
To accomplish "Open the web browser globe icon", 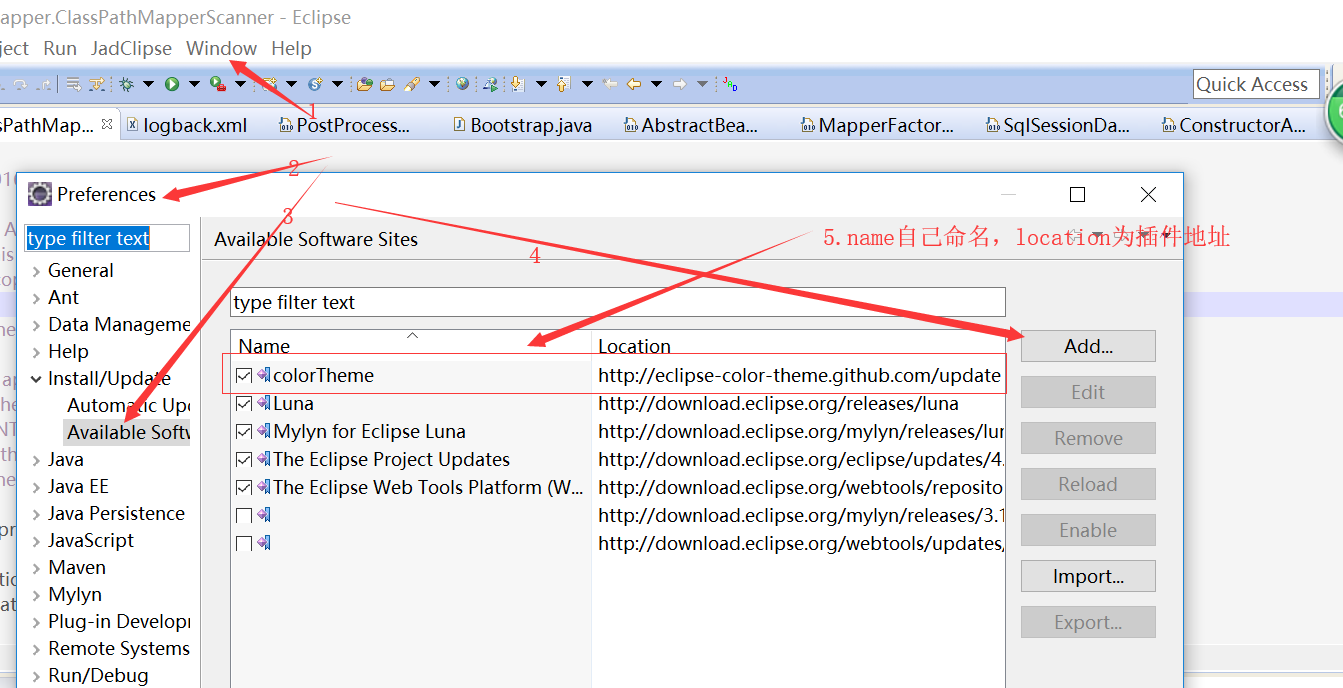I will (x=462, y=85).
